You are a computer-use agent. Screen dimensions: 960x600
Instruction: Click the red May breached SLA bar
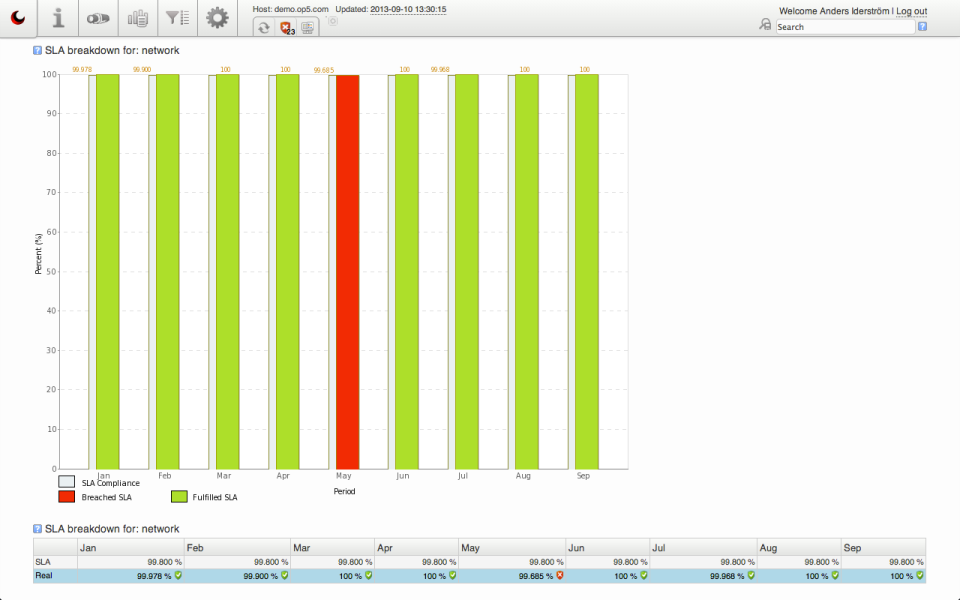(x=348, y=272)
